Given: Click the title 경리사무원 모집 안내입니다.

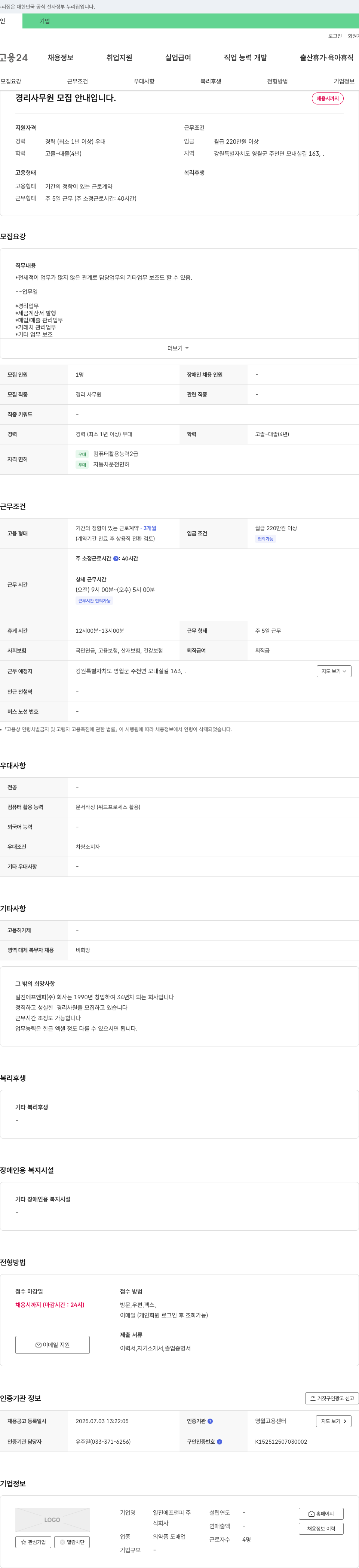Looking at the screenshot, I should (x=65, y=98).
